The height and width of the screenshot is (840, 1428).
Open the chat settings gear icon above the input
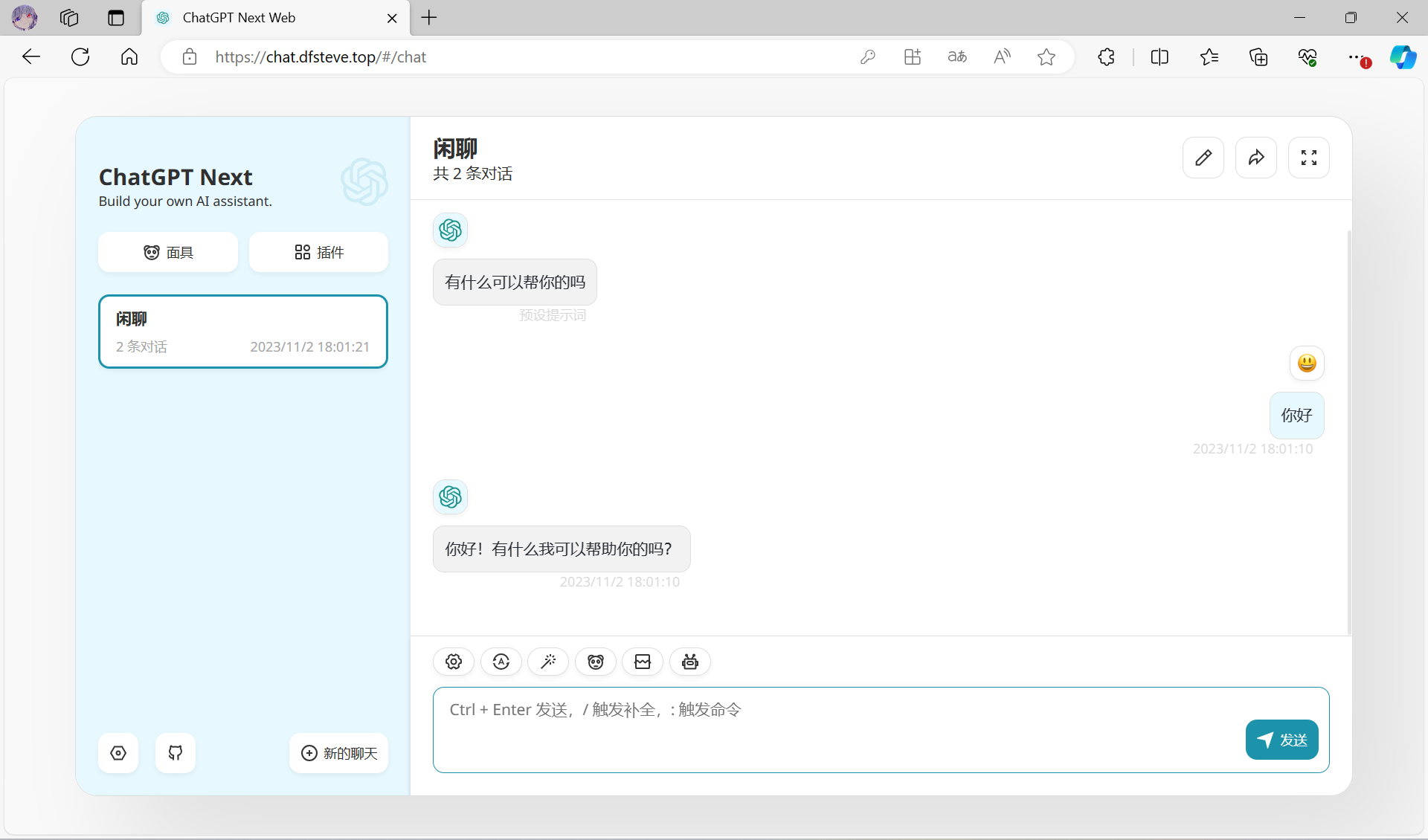tap(454, 662)
